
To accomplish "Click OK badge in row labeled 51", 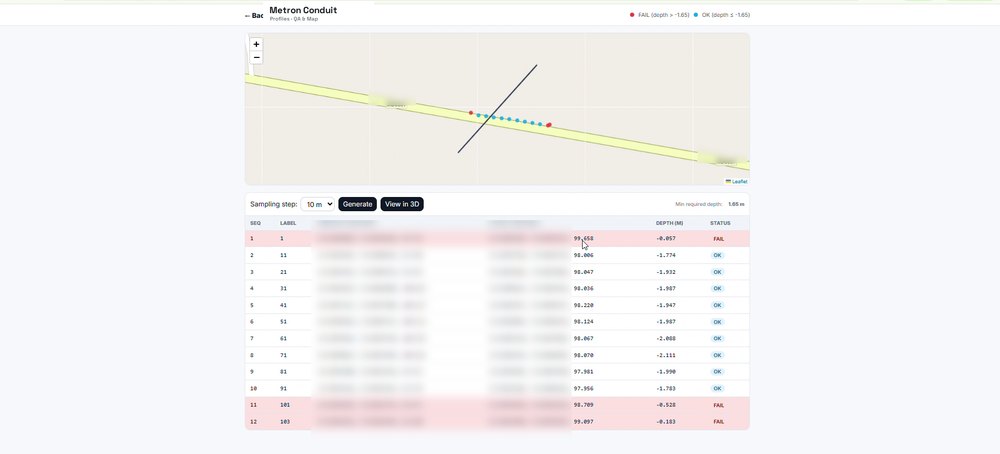I will coord(717,322).
